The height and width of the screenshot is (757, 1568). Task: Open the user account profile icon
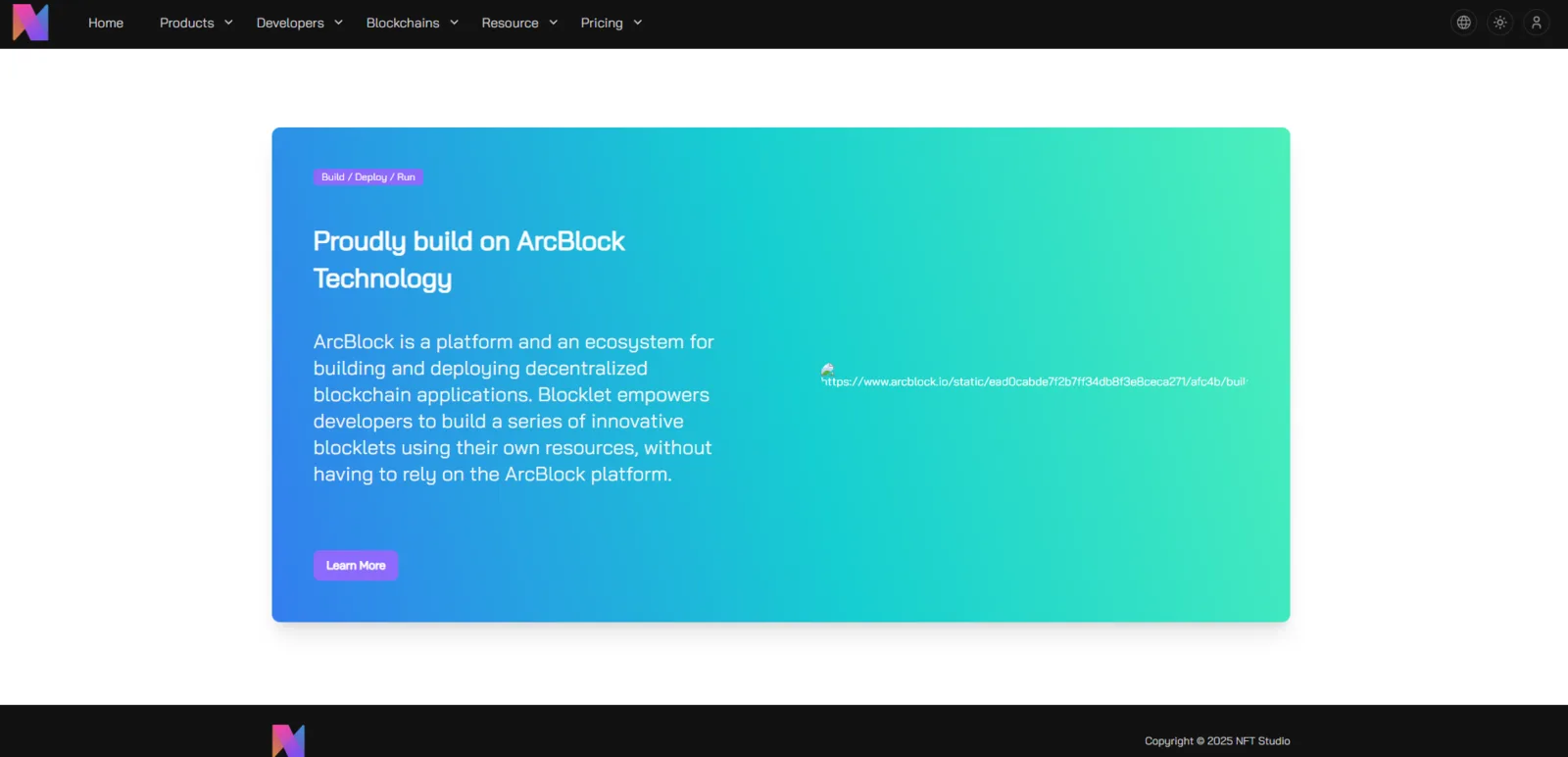1537,23
